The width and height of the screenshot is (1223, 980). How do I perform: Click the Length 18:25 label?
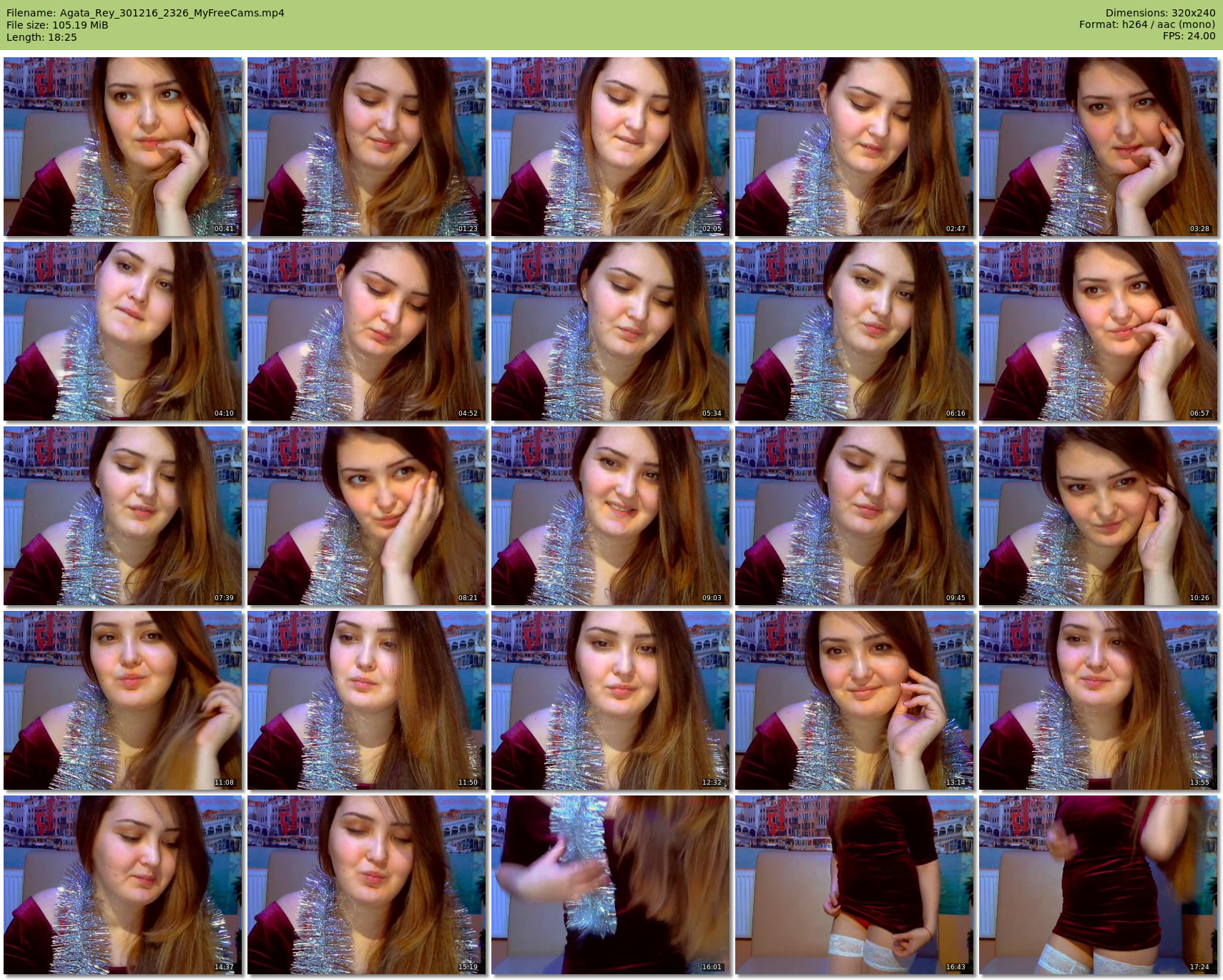tap(41, 37)
